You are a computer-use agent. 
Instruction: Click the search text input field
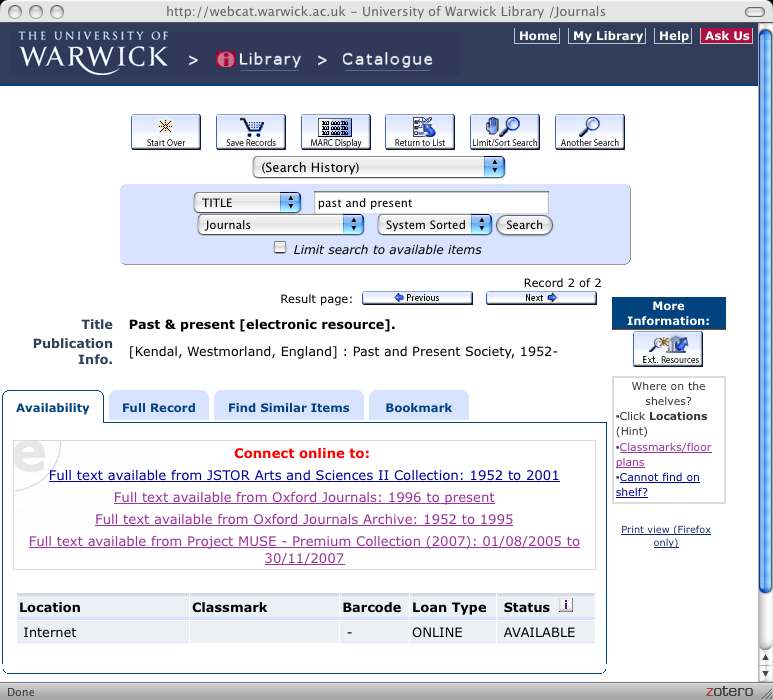pos(430,203)
